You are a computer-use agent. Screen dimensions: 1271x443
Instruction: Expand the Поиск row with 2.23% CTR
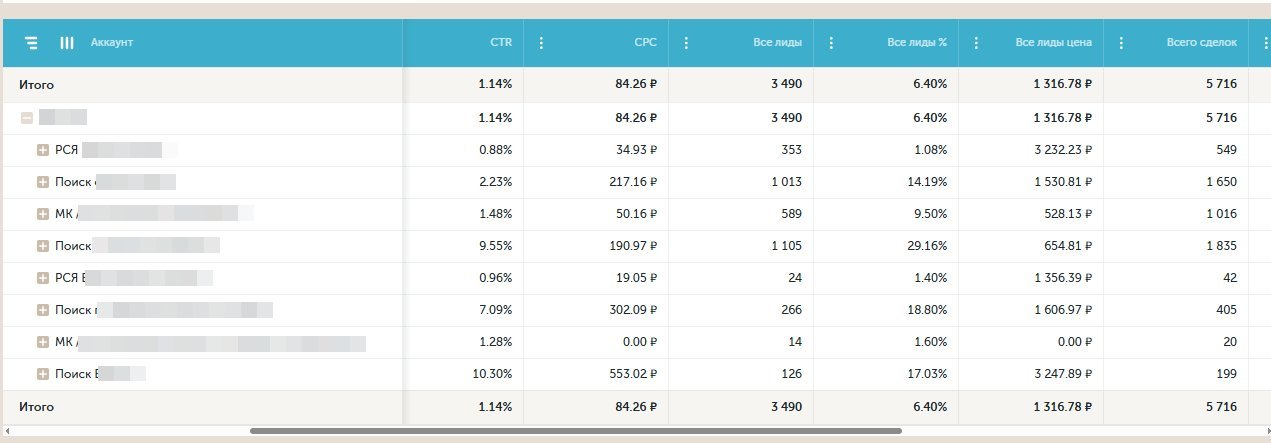pyautogui.click(x=43, y=182)
